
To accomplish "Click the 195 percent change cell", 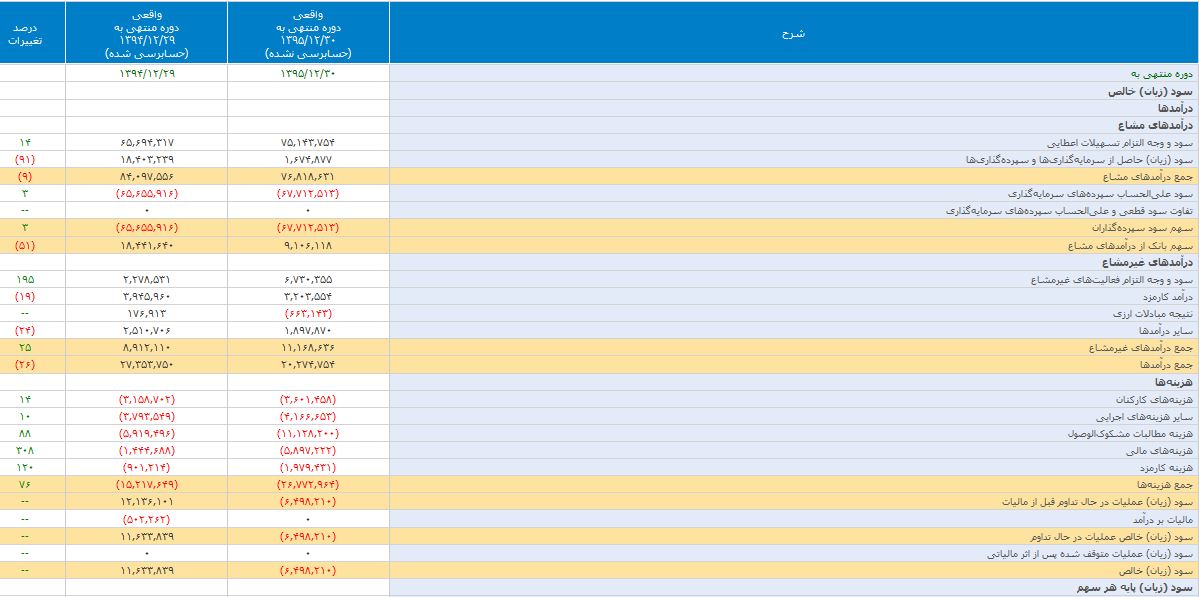I will coord(25,279).
